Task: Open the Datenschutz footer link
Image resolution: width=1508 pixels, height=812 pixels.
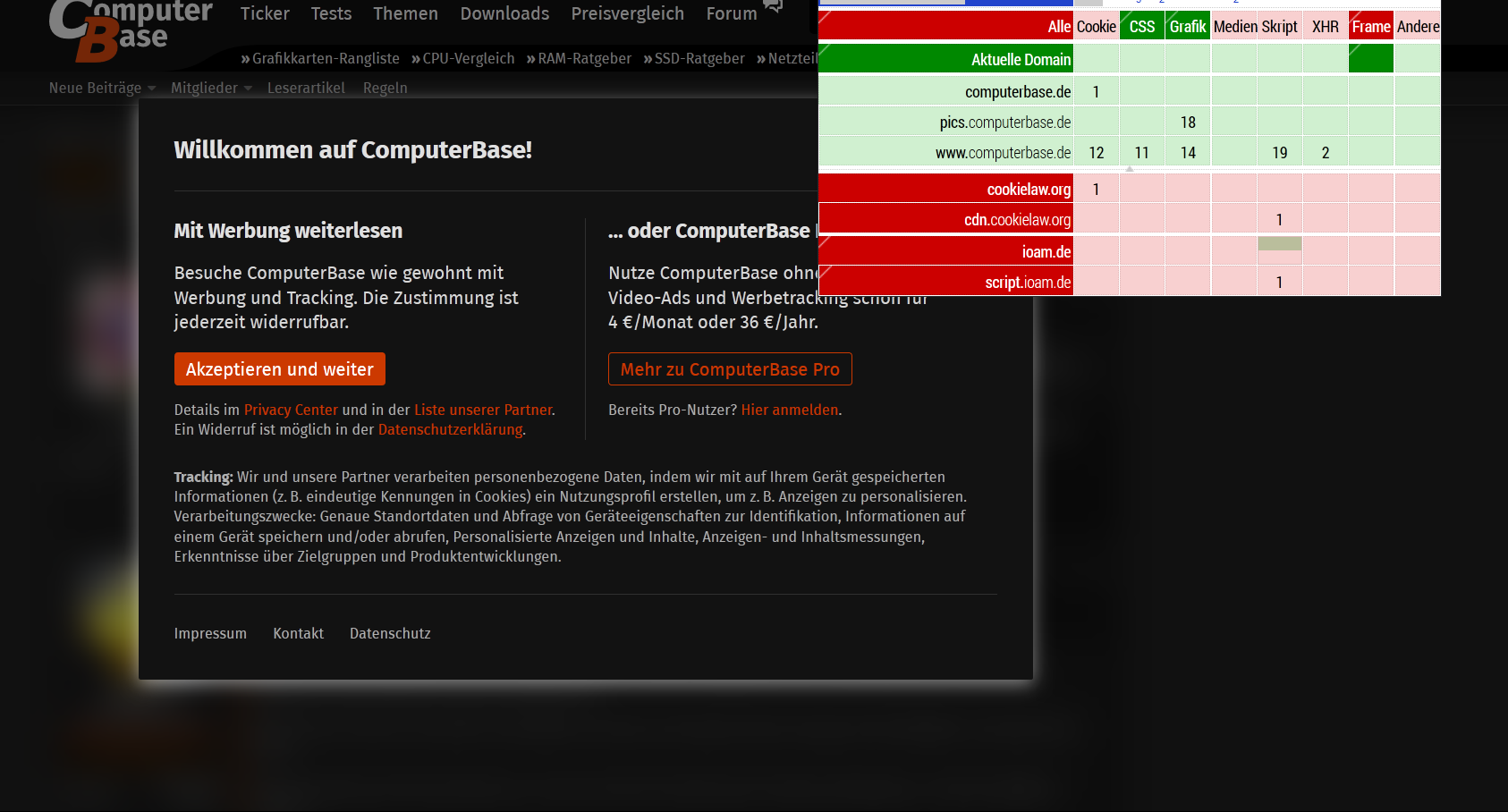Action: 390,633
